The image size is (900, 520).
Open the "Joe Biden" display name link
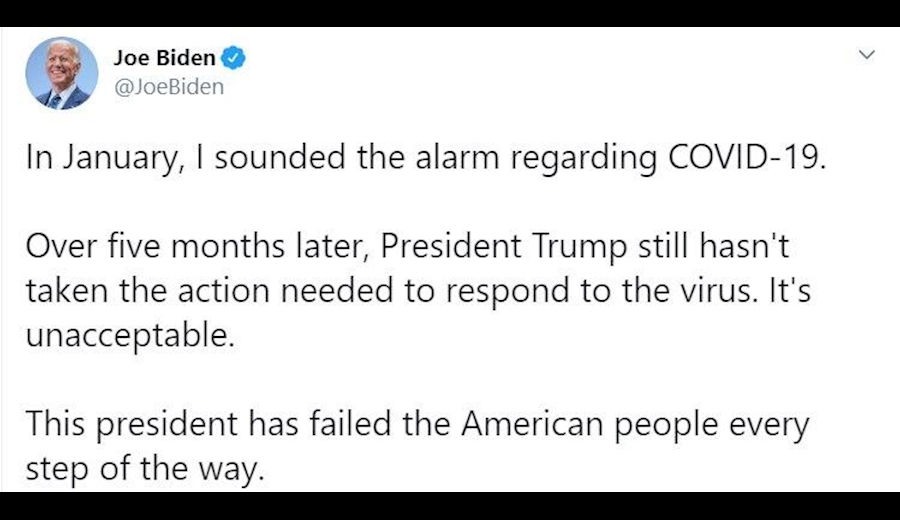click(164, 59)
